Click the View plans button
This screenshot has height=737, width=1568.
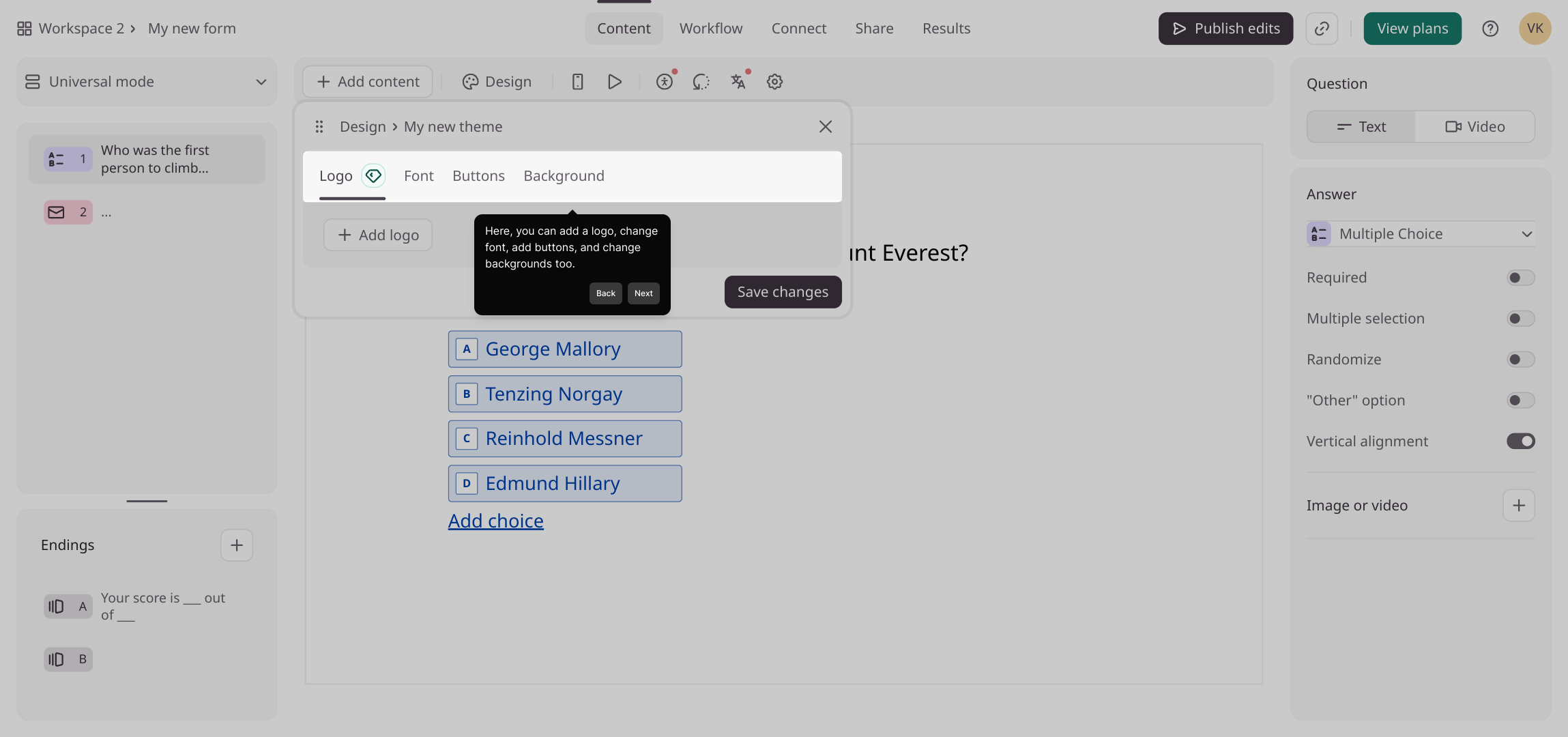(x=1412, y=29)
